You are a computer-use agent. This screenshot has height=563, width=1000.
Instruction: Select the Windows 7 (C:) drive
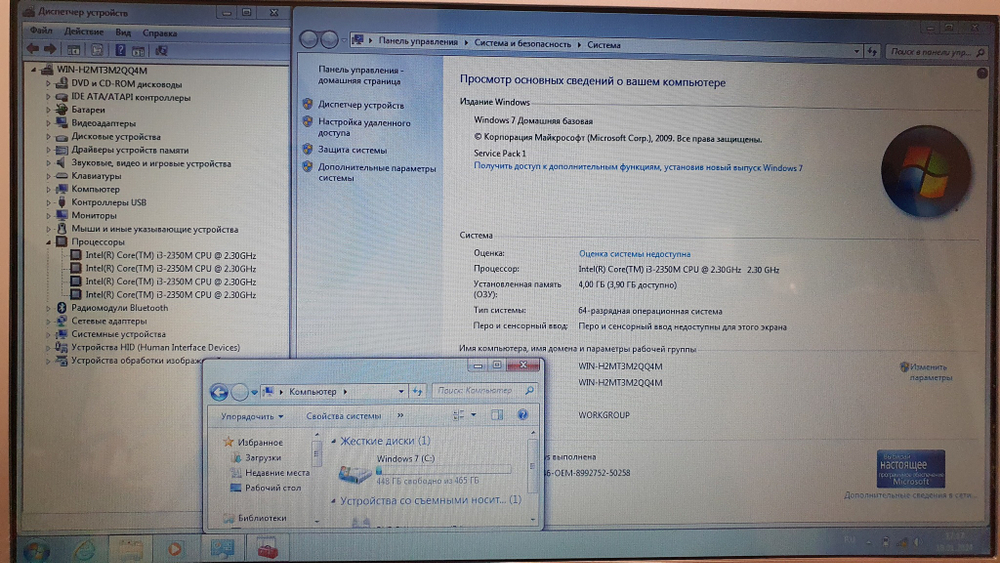click(424, 469)
